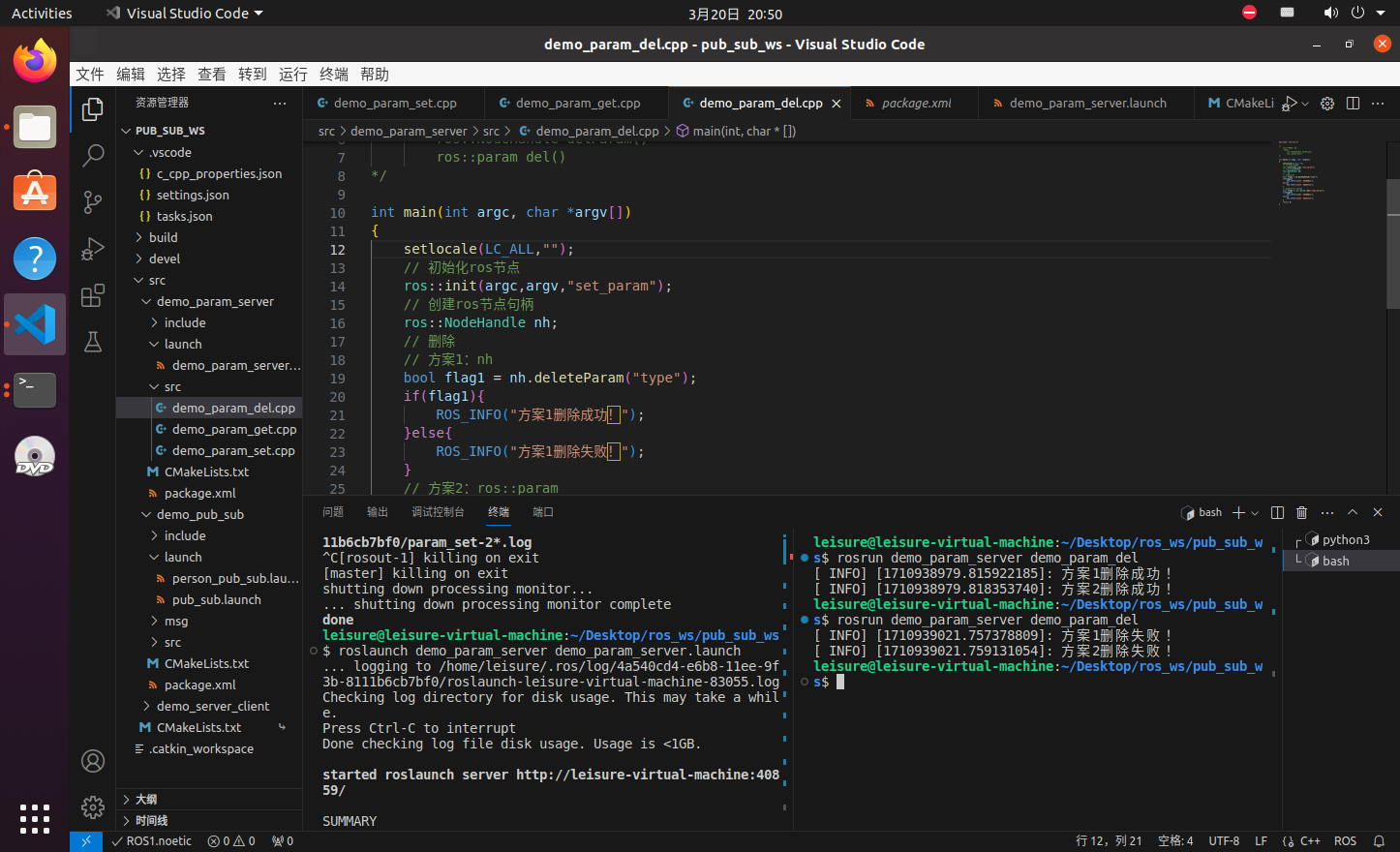
Task: Open the 编辑 menu
Action: (x=131, y=75)
